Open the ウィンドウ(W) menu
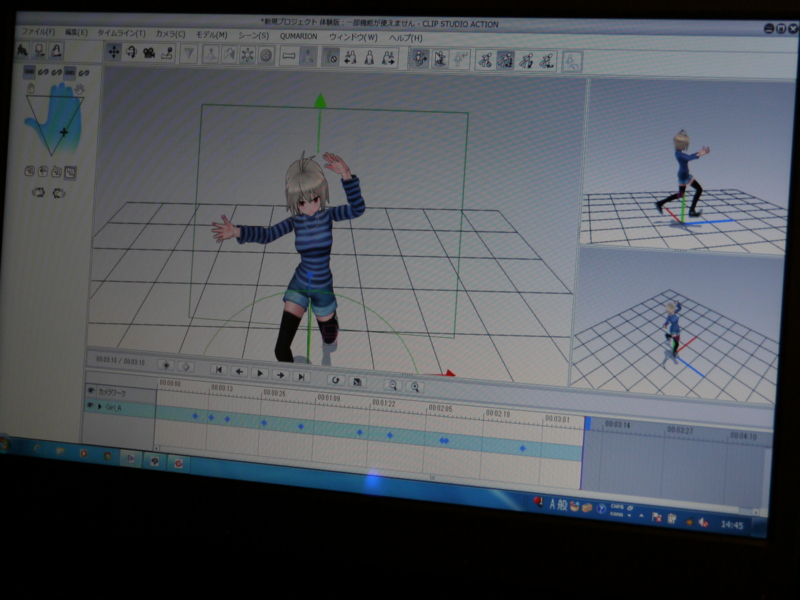Screen dimensions: 800x600 pos(353,37)
